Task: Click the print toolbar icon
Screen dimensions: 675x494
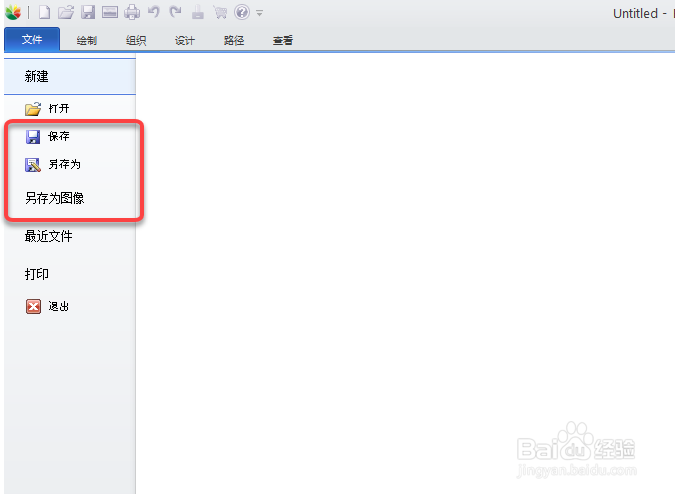Action: [132, 12]
